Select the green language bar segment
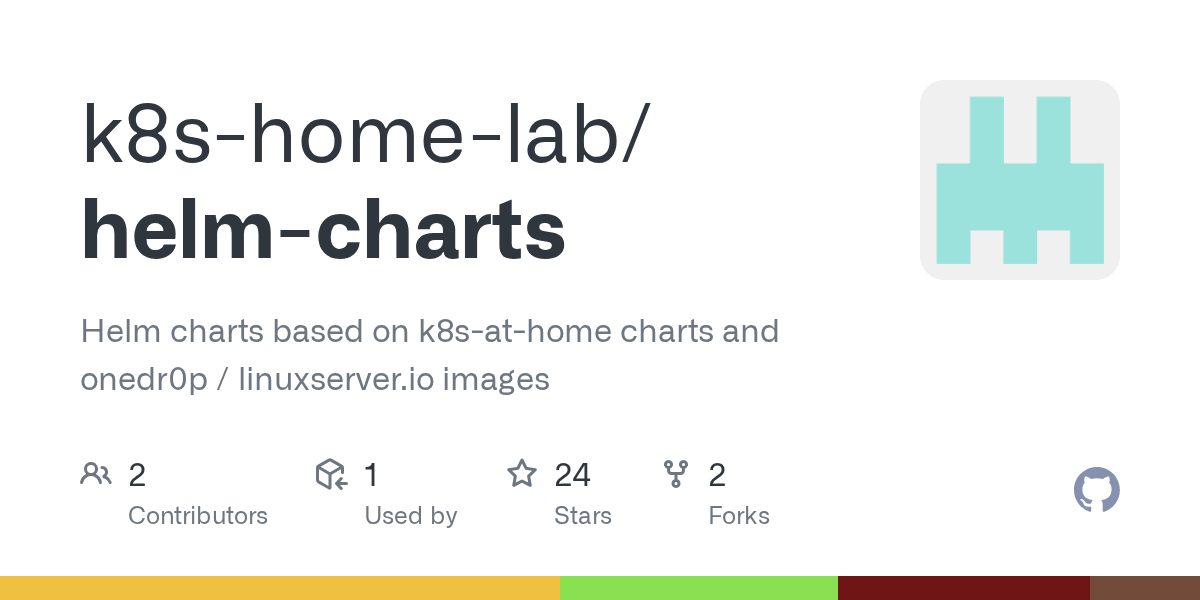Screen dimensions: 1200x600 (x=699, y=588)
